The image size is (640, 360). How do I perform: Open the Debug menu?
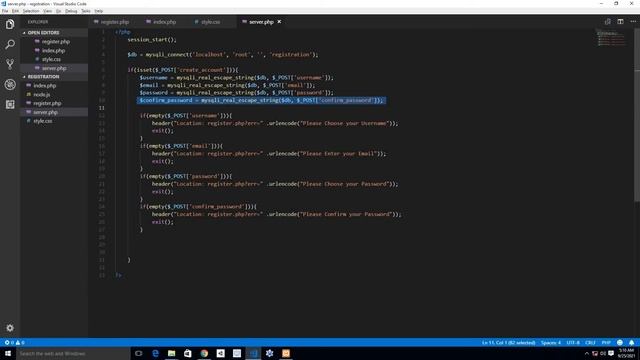(71, 11)
